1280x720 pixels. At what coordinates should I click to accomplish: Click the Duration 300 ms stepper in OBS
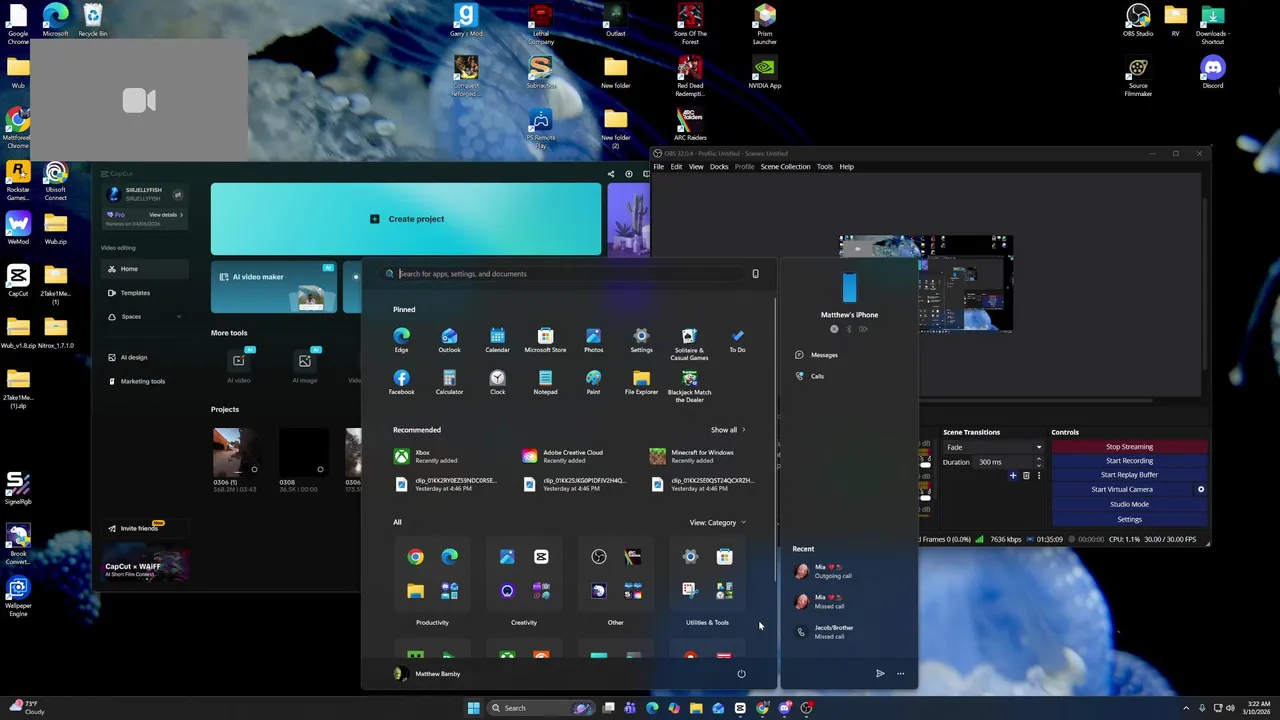(1038, 462)
